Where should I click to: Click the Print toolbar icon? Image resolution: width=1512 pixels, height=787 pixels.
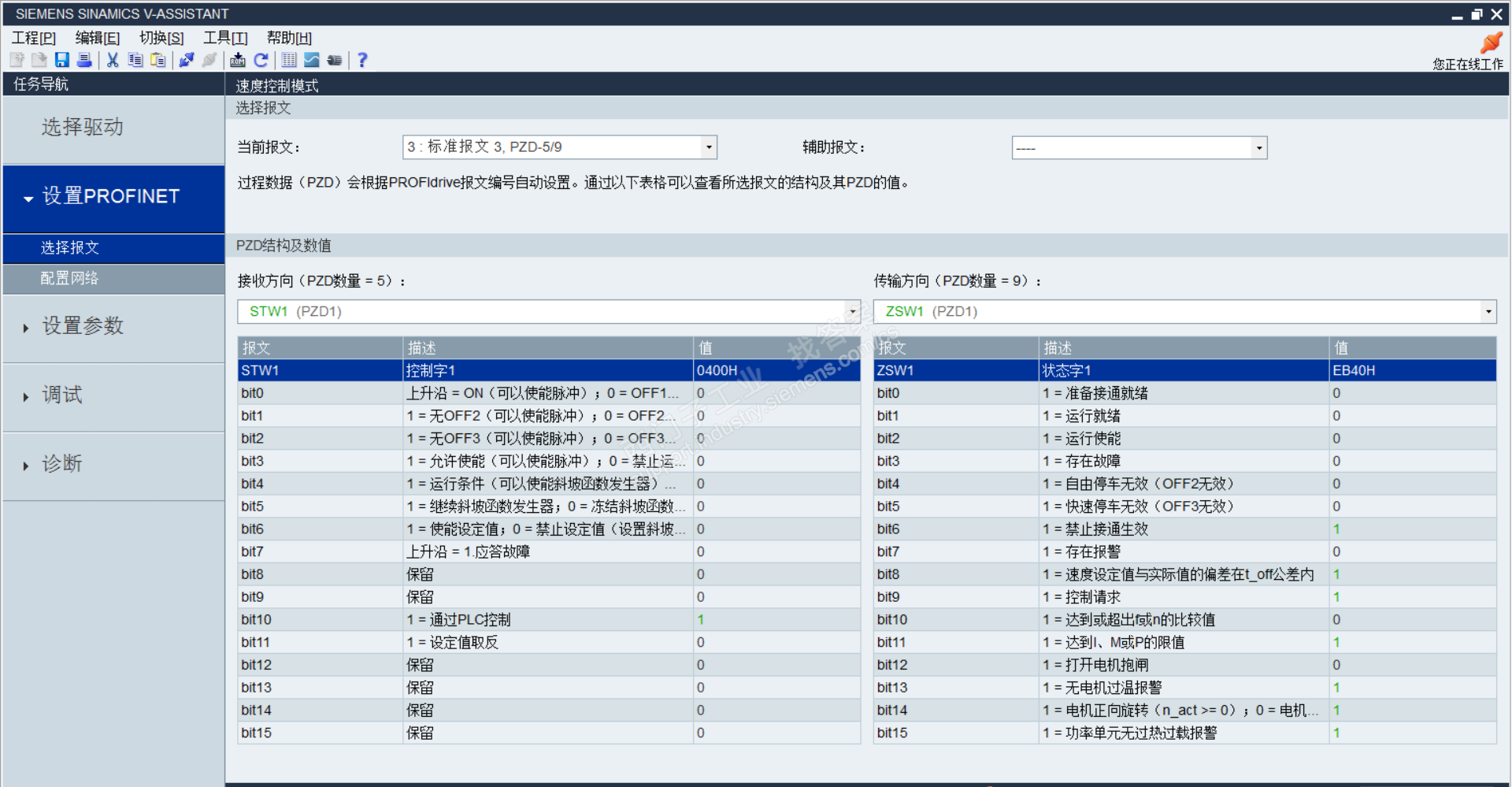pyautogui.click(x=84, y=60)
